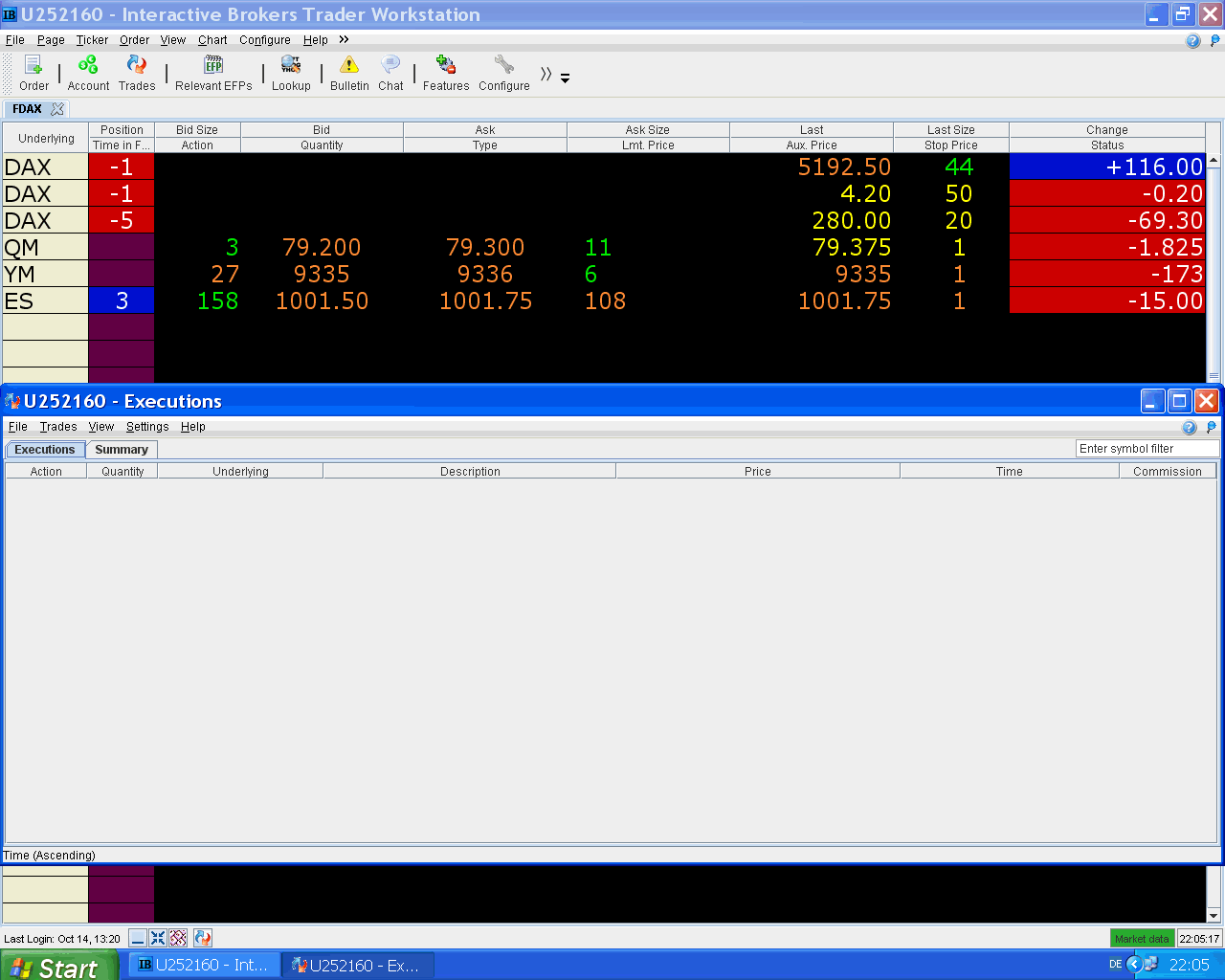Sort by Description column header

tap(470, 471)
